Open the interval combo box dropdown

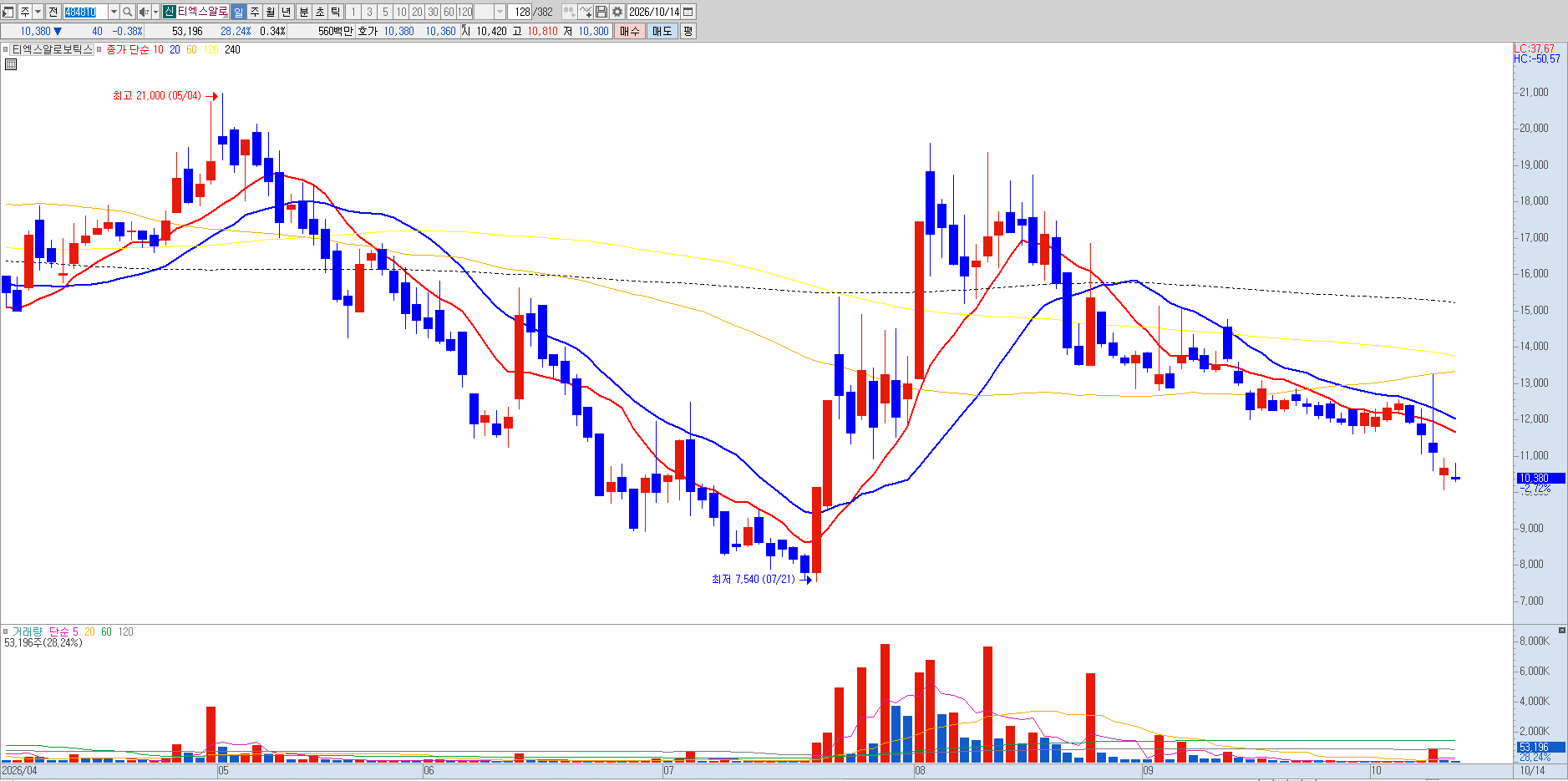pos(500,12)
